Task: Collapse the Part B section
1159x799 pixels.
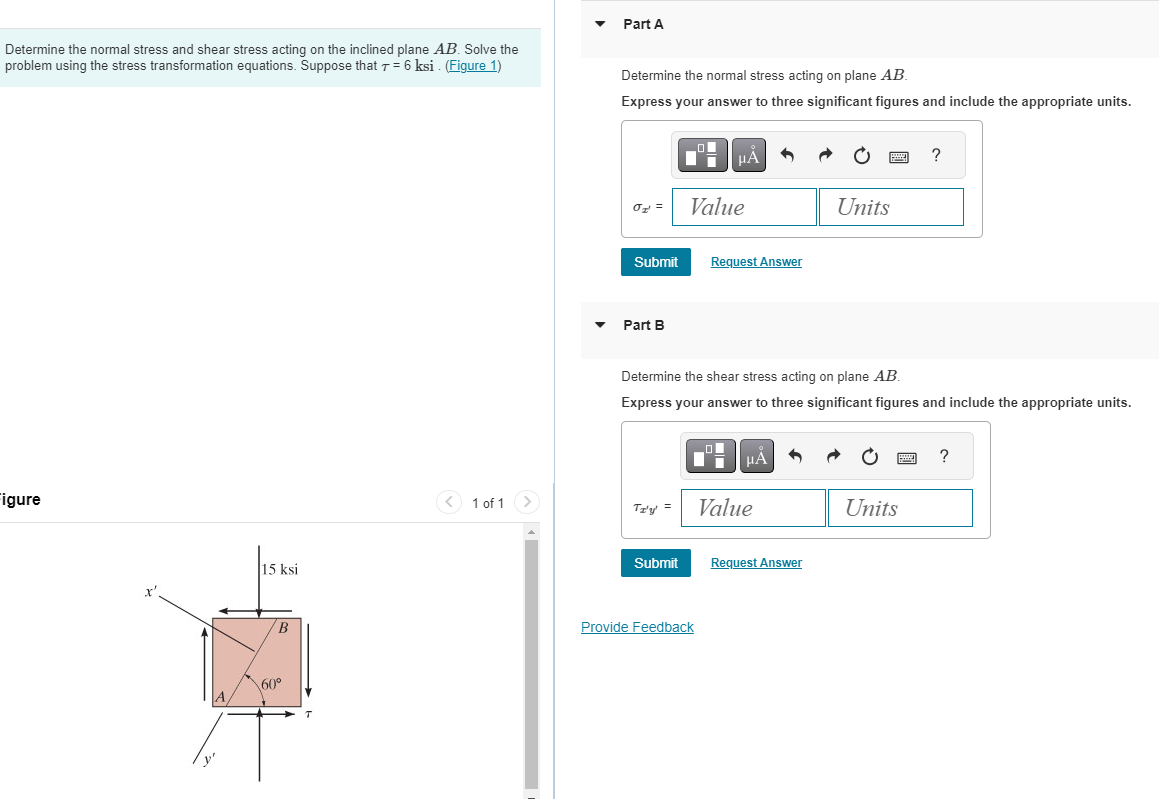Action: 600,324
